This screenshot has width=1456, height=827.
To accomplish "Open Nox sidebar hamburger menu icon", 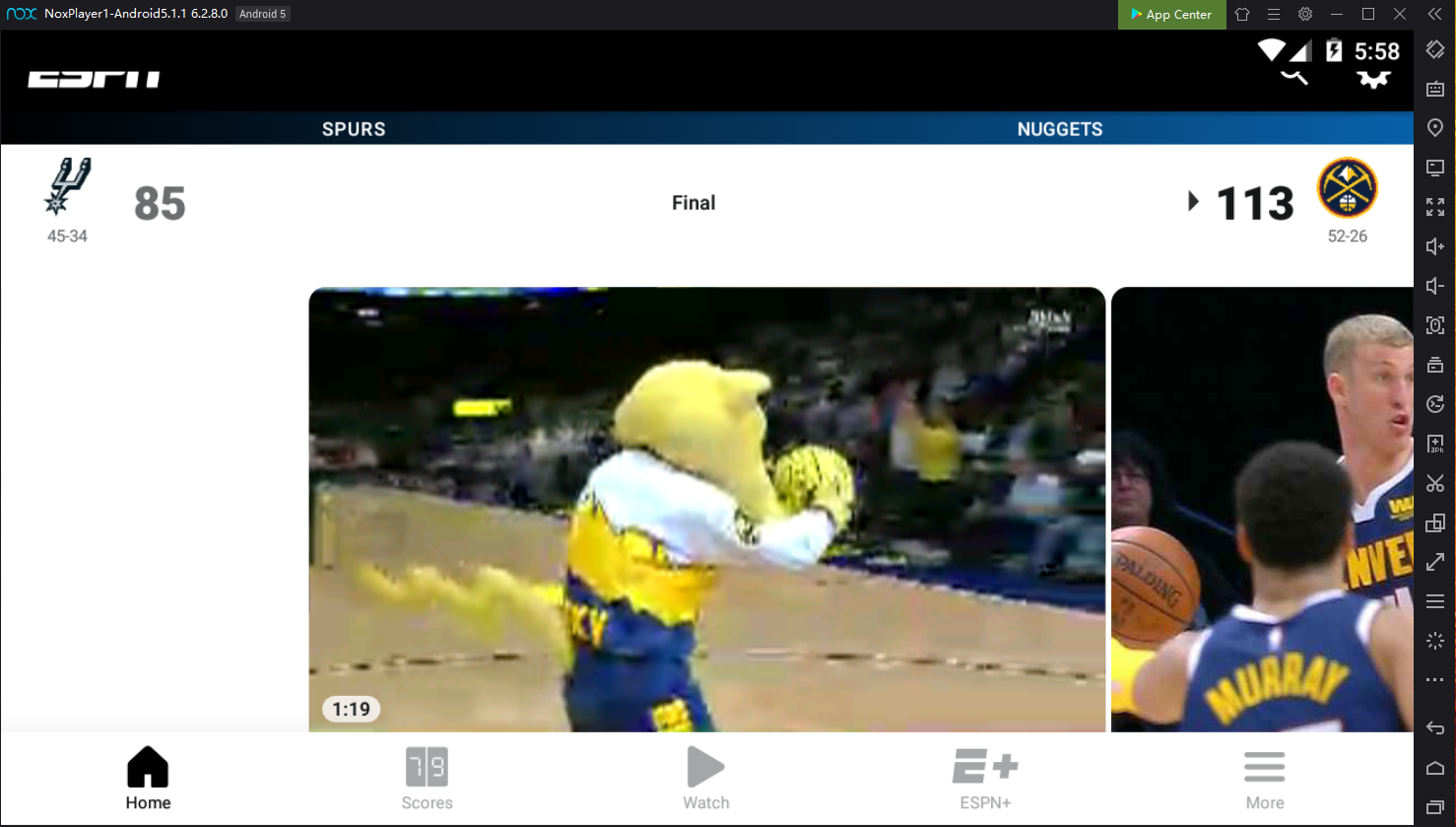I will click(1435, 601).
